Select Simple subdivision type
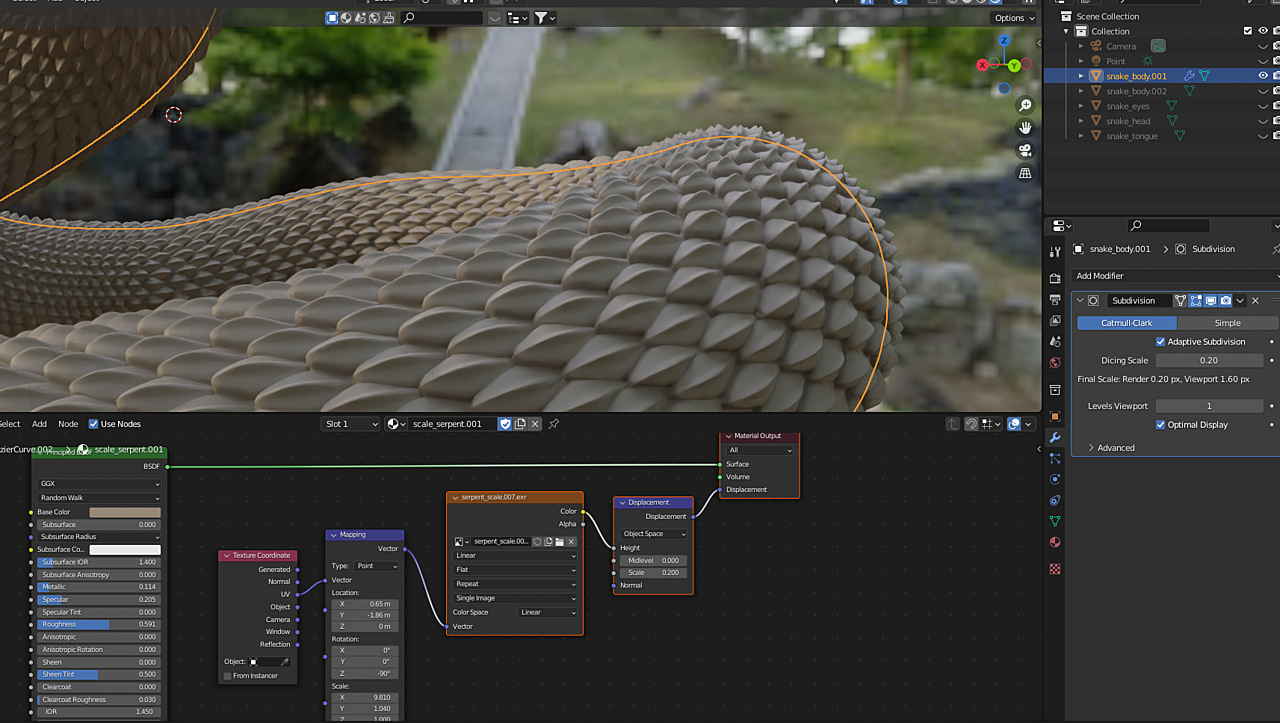Screen dimensions: 1280x723 click(1228, 323)
